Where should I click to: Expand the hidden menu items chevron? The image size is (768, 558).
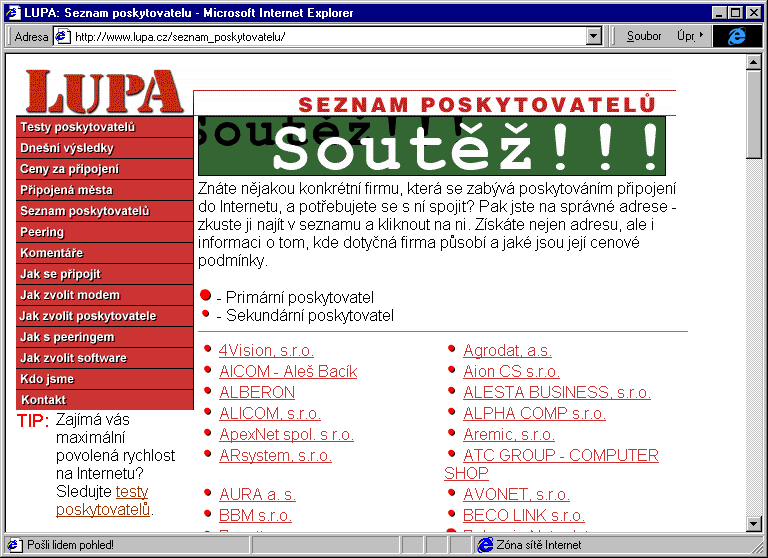click(x=701, y=35)
